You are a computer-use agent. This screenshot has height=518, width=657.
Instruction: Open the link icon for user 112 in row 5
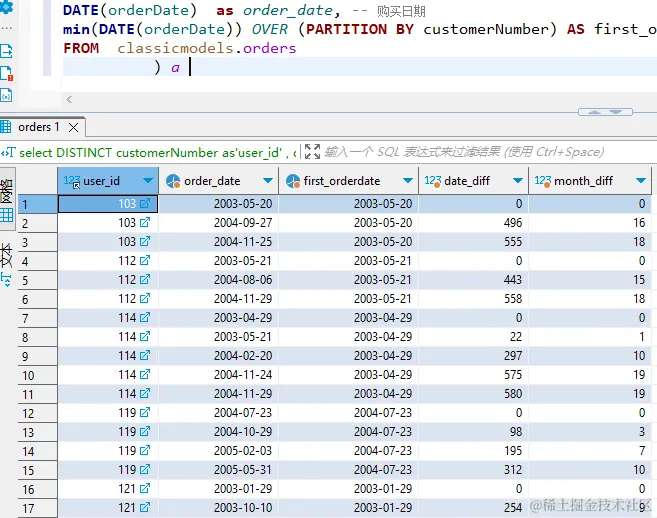[x=145, y=280]
